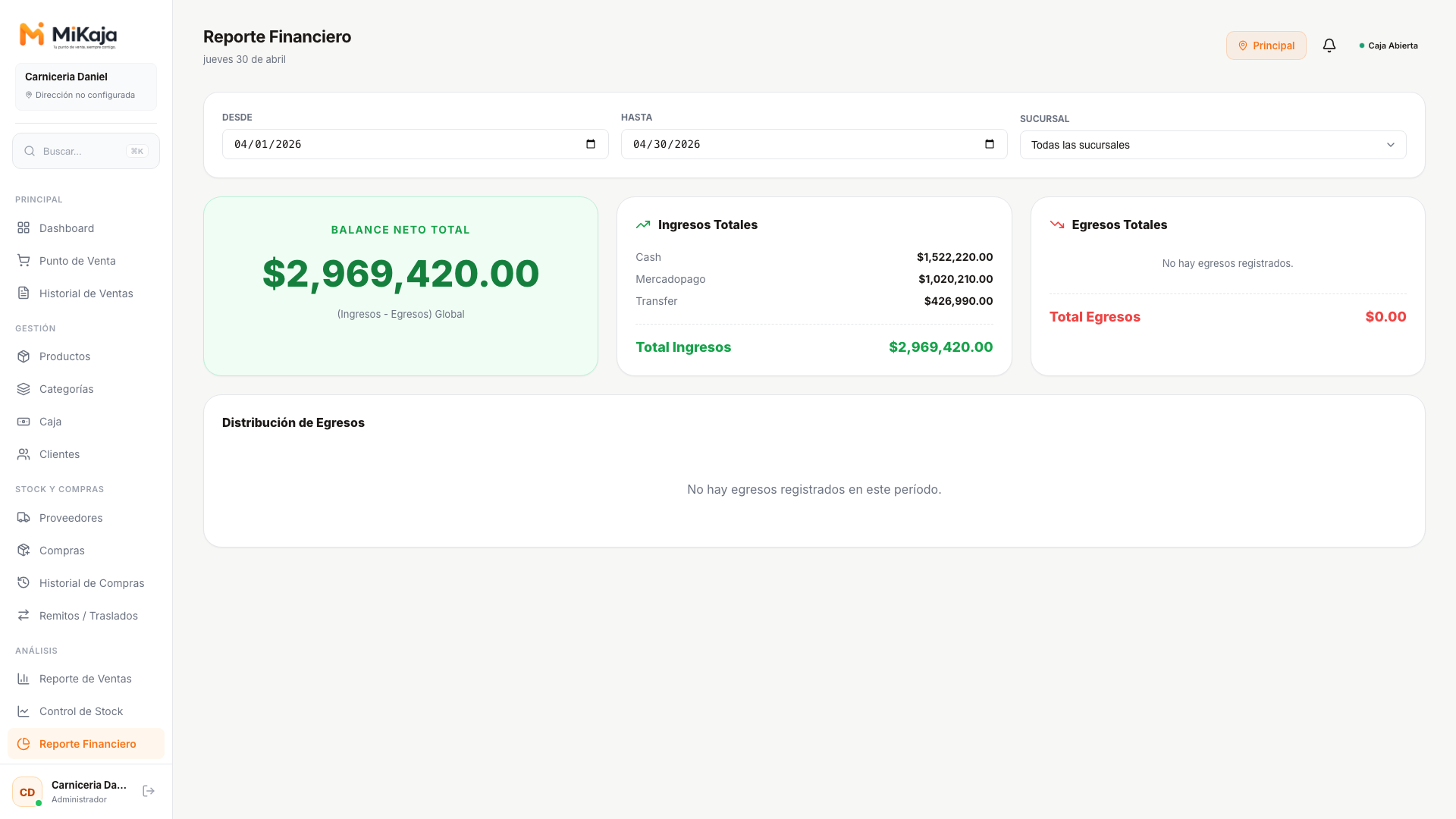Click the Reporte Financiero pie chart icon
The height and width of the screenshot is (819, 1456).
[x=24, y=744]
